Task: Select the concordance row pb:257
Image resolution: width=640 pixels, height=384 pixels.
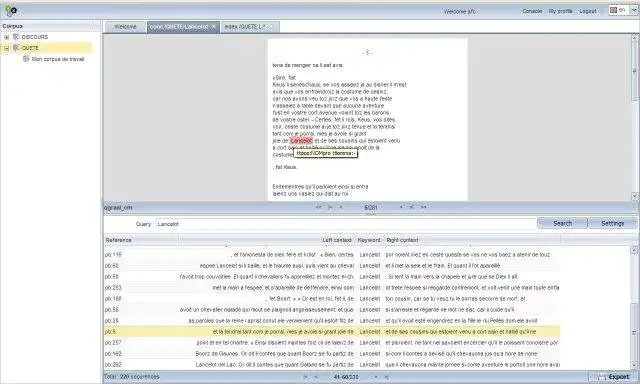Action: (x=332, y=343)
